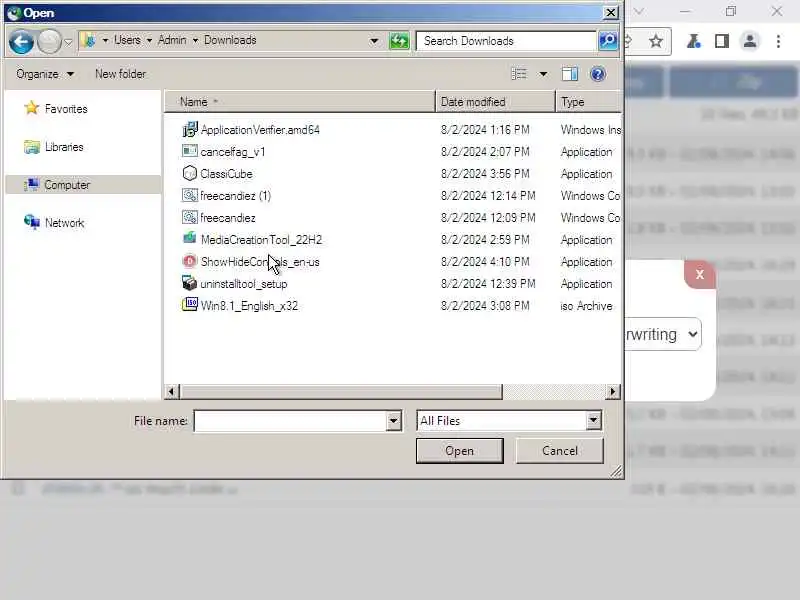Click the Search Downloads magnifier icon

point(608,41)
